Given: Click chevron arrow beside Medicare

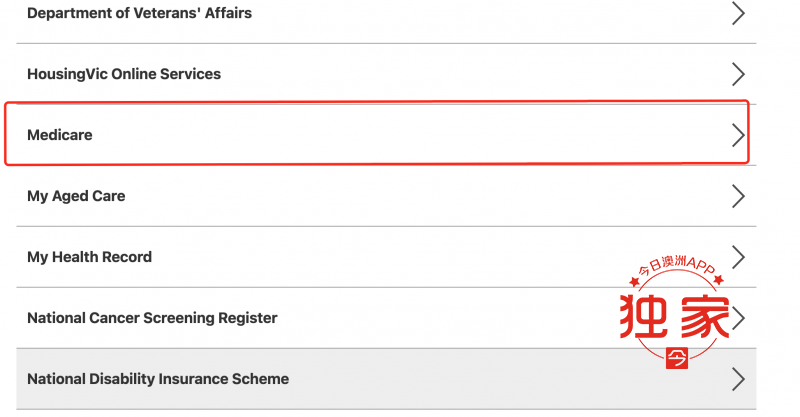Looking at the screenshot, I should [x=738, y=135].
